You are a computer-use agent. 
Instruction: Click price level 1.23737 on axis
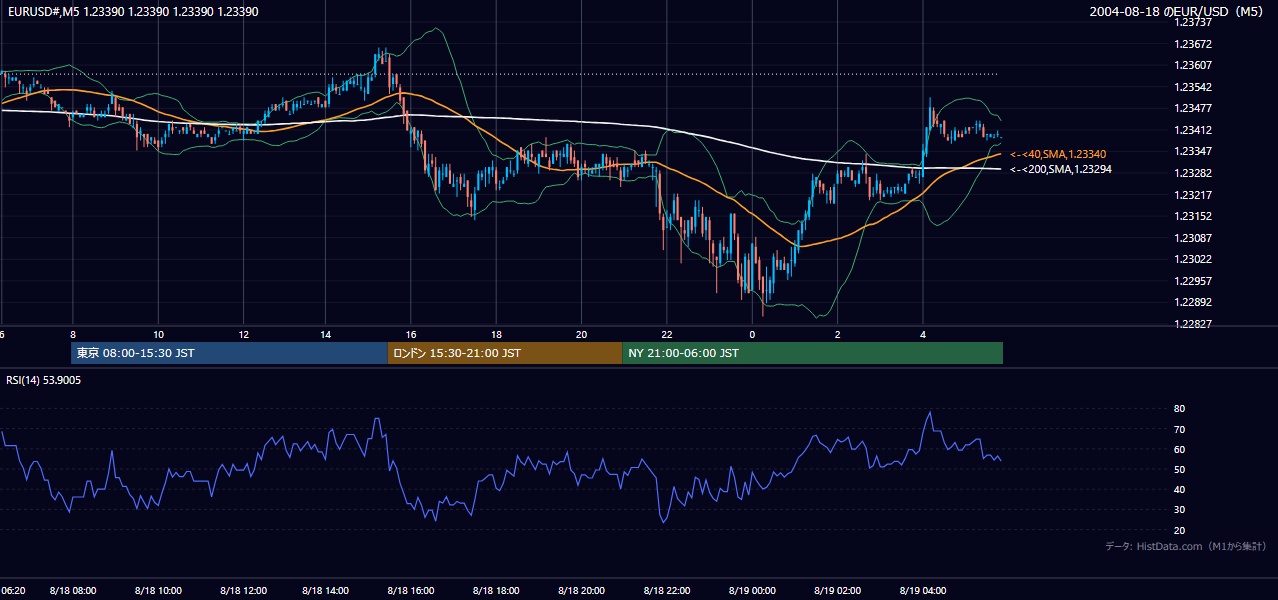click(1195, 22)
